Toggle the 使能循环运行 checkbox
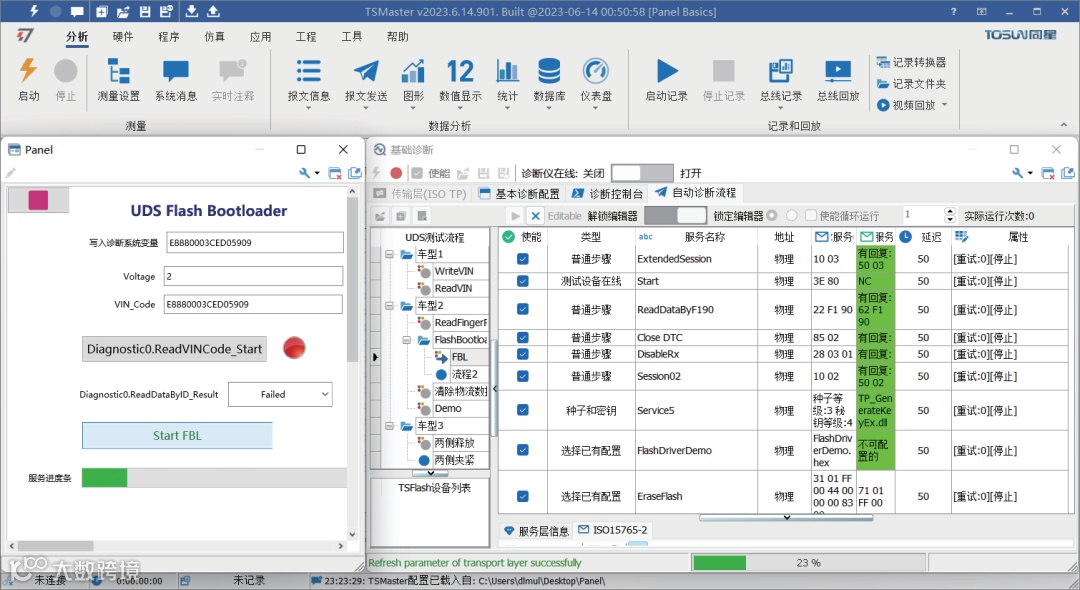Screen dimensions: 1080x590 (811, 215)
